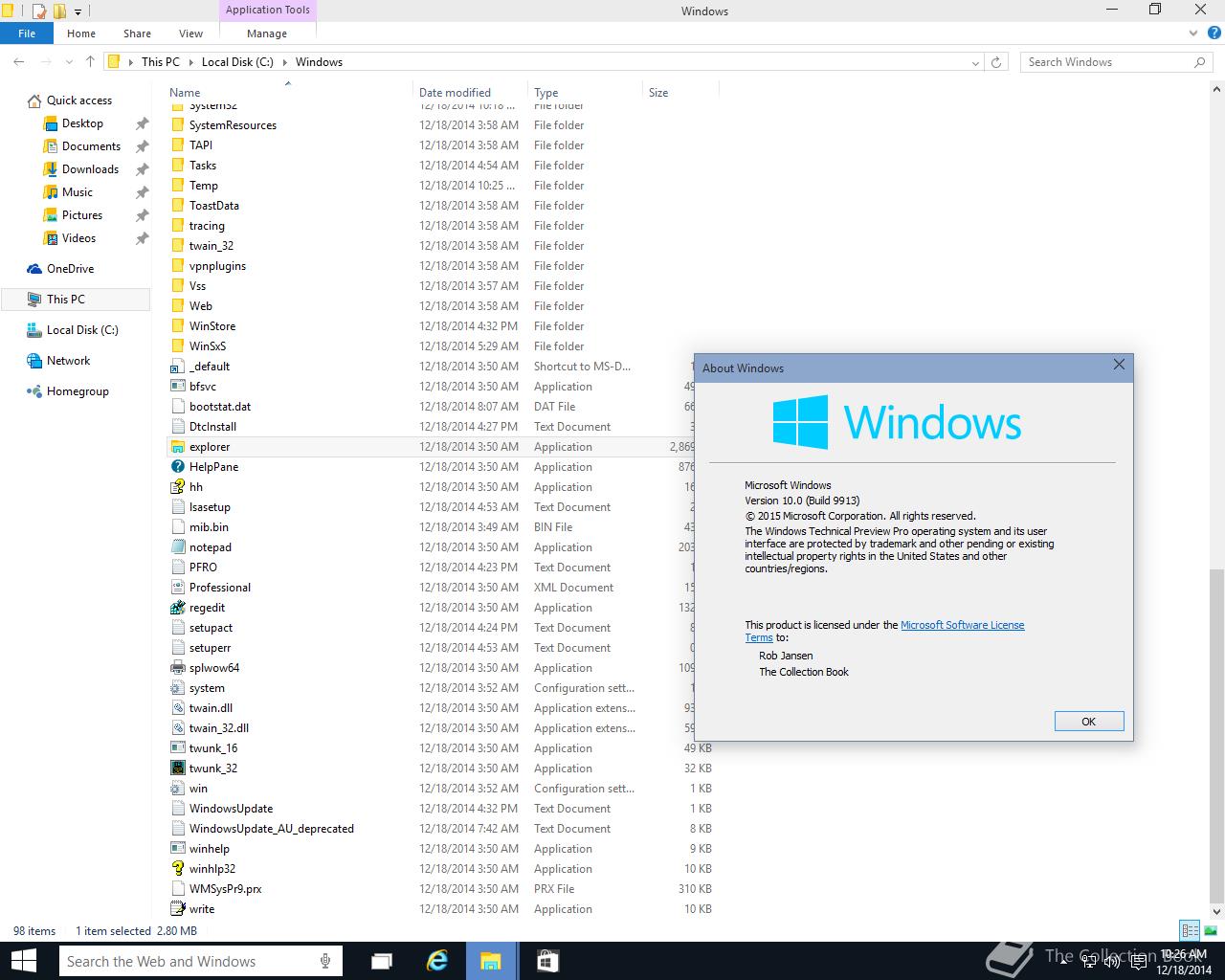Viewport: 1225px width, 980px height.
Task: Open the Manage tab
Action: coord(267,33)
